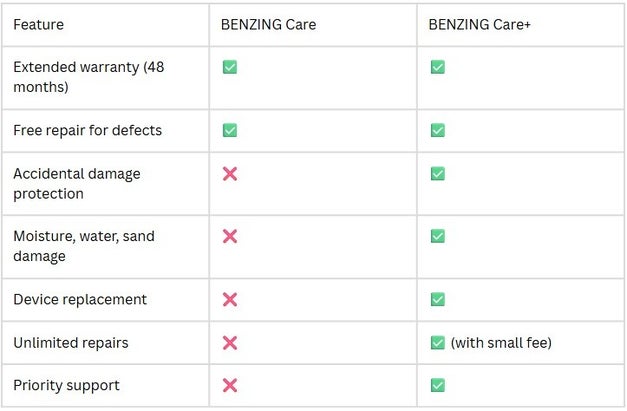Click red cross for Accidental damage protection
627x411 pixels.
tap(230, 174)
